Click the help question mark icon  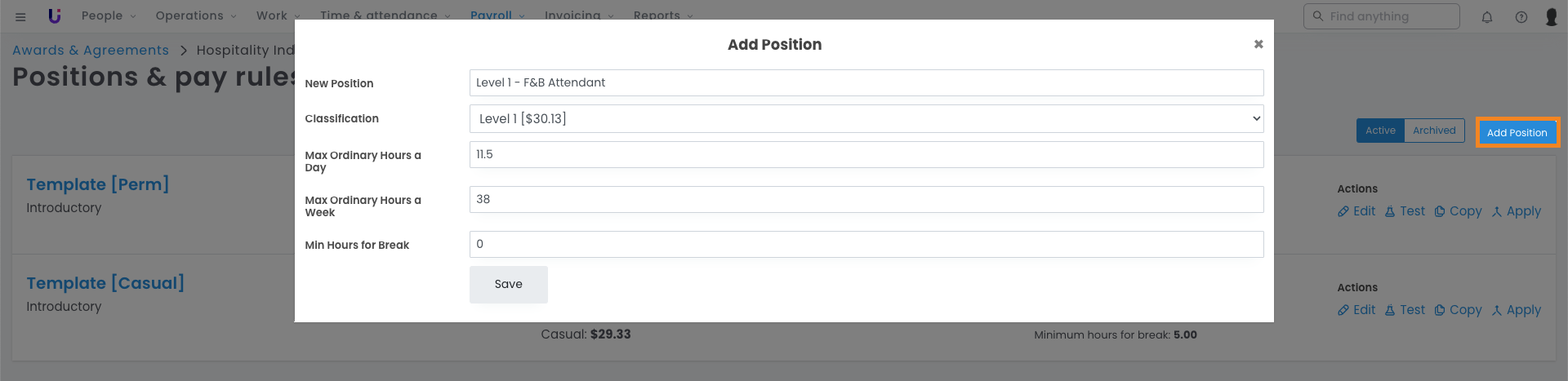pyautogui.click(x=1521, y=17)
